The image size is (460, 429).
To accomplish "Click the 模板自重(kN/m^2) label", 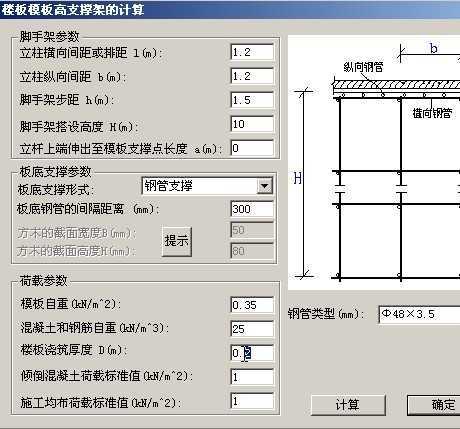I will coord(70,304).
